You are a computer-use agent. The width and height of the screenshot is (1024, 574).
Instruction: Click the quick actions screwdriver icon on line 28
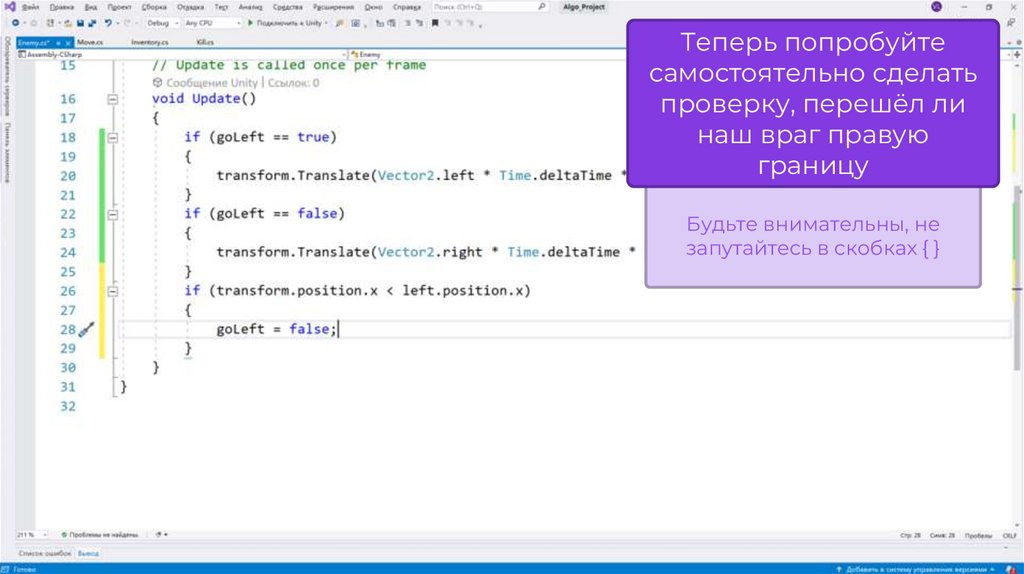point(86,330)
